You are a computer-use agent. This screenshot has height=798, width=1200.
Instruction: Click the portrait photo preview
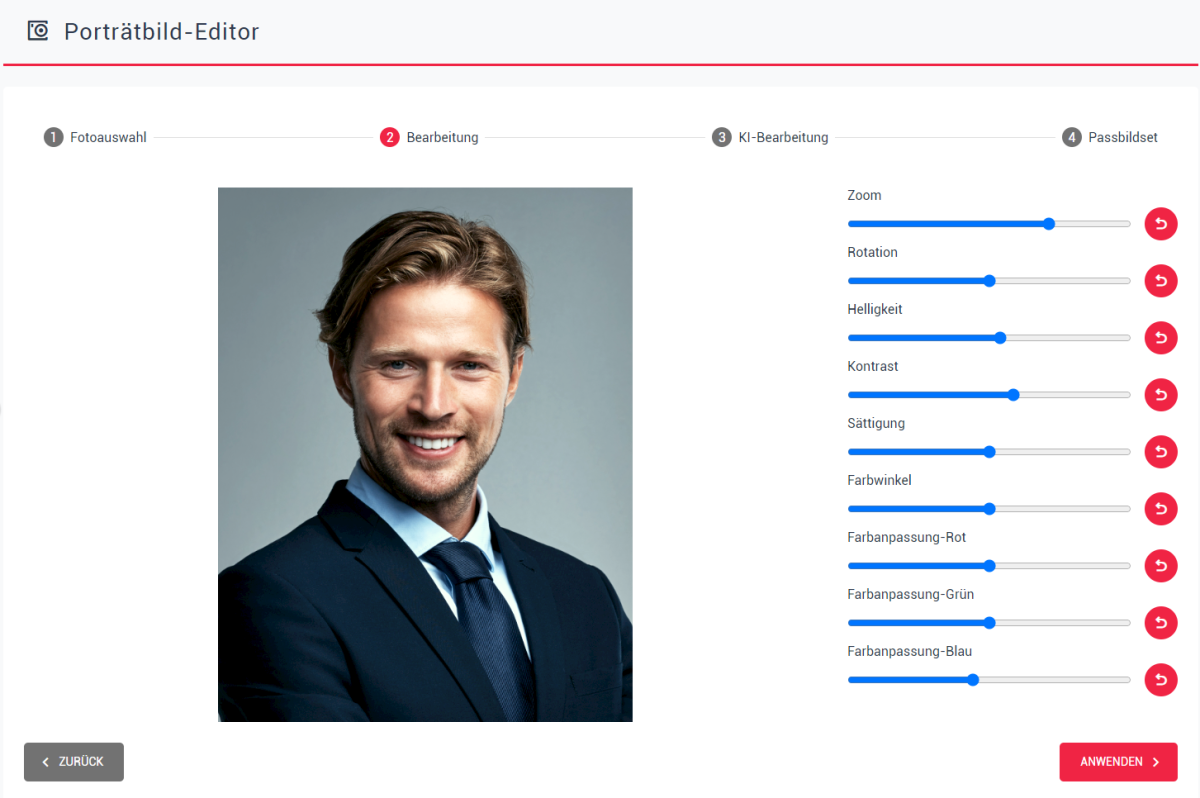click(x=425, y=455)
